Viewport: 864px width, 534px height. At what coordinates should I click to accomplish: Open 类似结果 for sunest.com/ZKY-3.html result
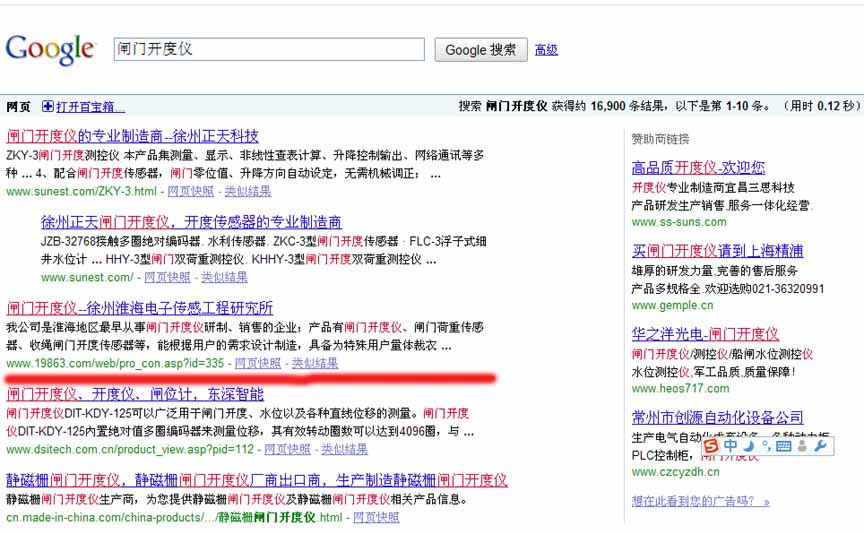(247, 191)
